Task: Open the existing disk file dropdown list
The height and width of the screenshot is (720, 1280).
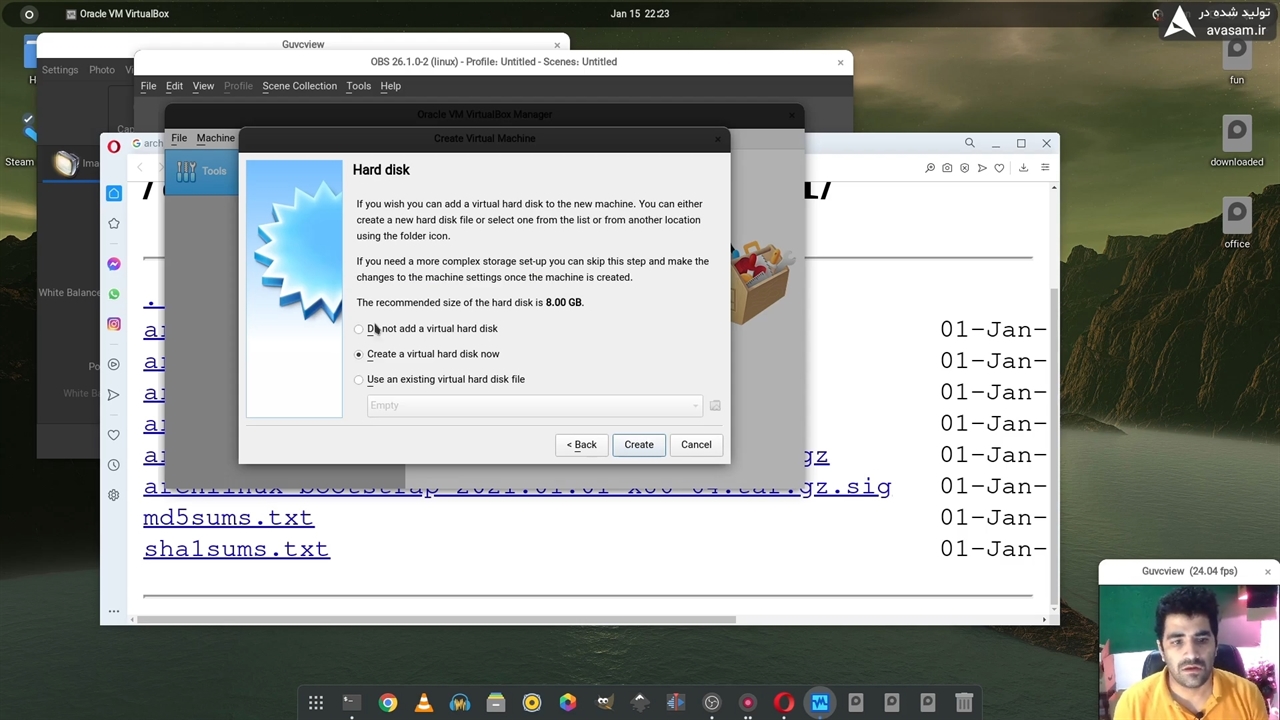Action: pyautogui.click(x=534, y=406)
